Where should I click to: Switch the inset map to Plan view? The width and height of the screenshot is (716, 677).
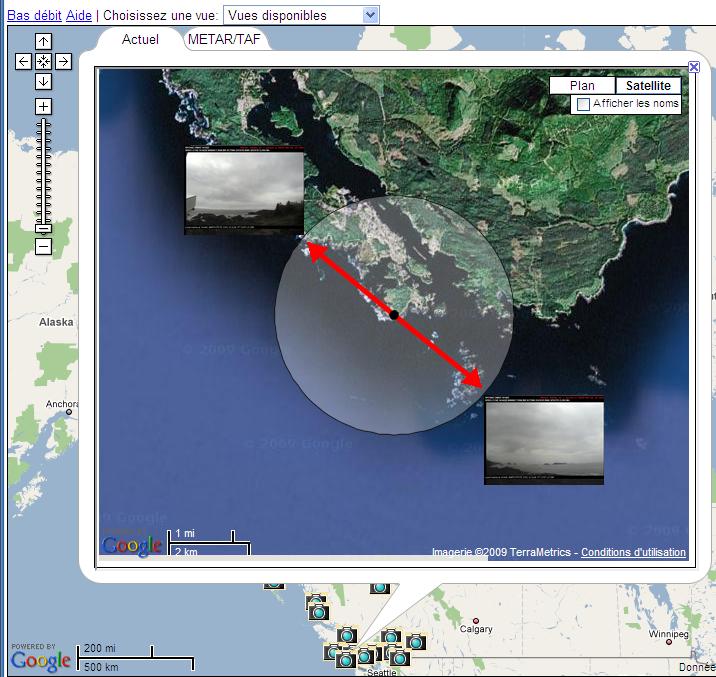pyautogui.click(x=581, y=86)
